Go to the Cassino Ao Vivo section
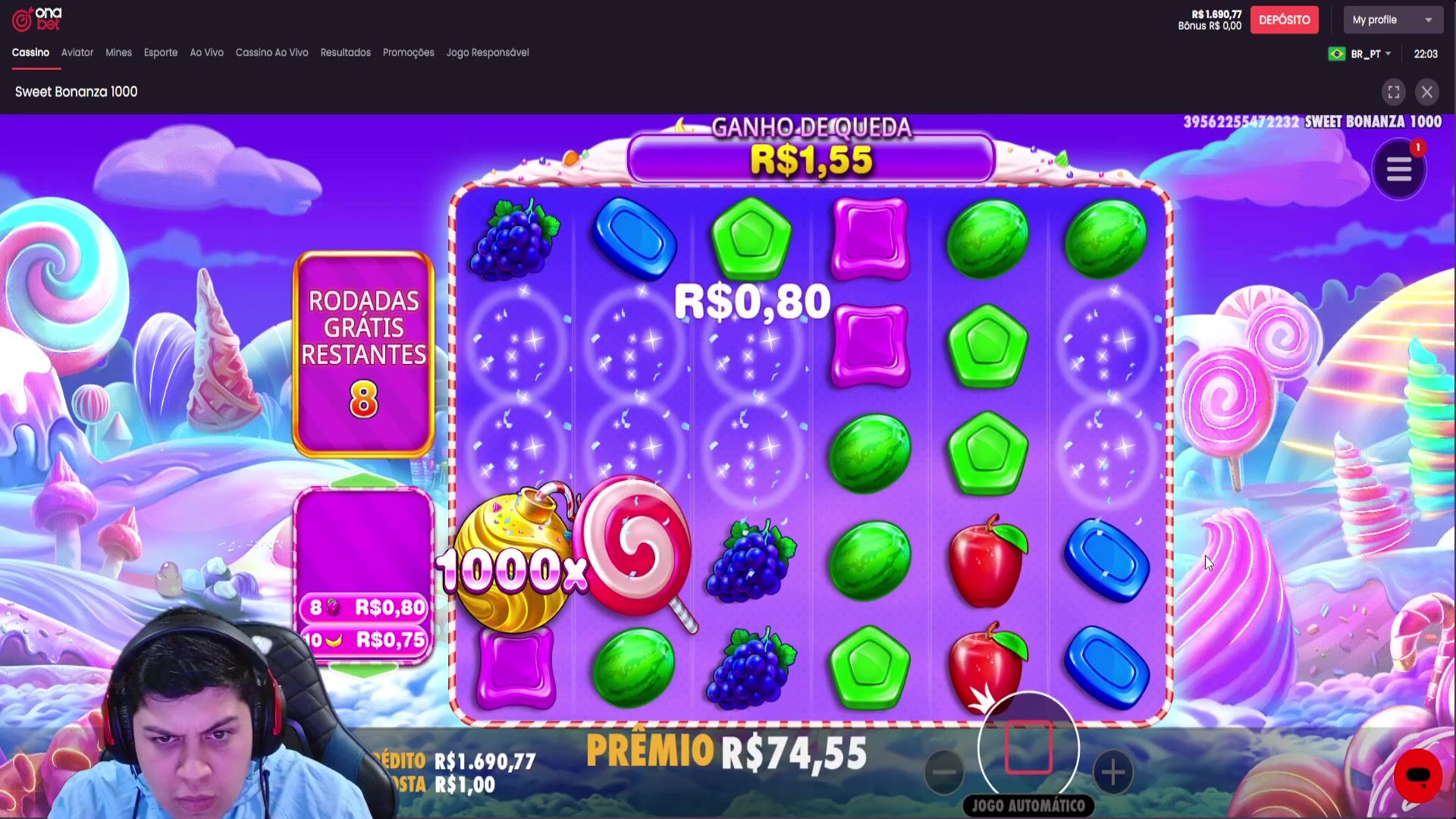Viewport: 1456px width, 819px height. [x=271, y=52]
